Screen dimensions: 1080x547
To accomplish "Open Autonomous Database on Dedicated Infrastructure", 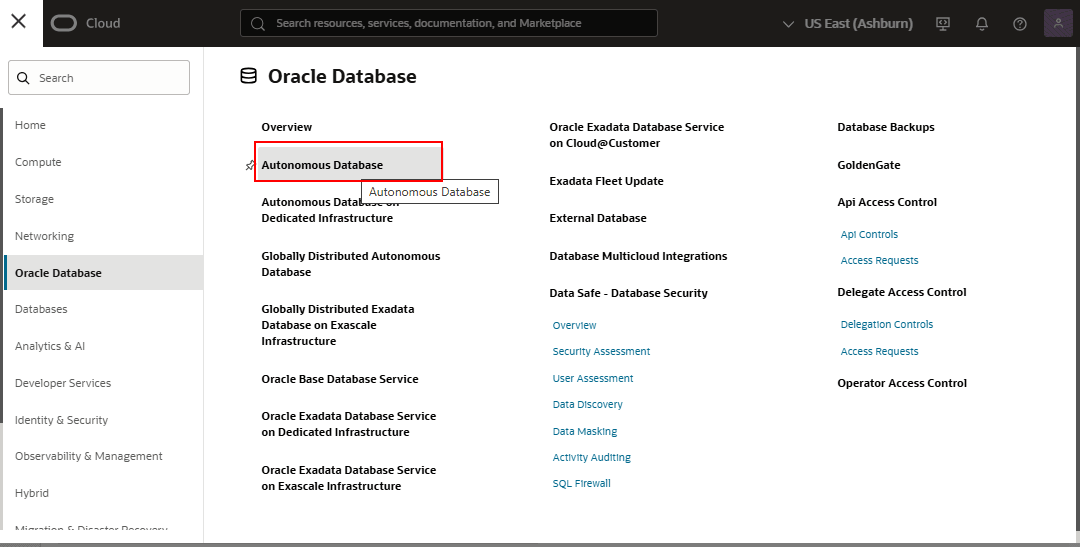I will (330, 210).
